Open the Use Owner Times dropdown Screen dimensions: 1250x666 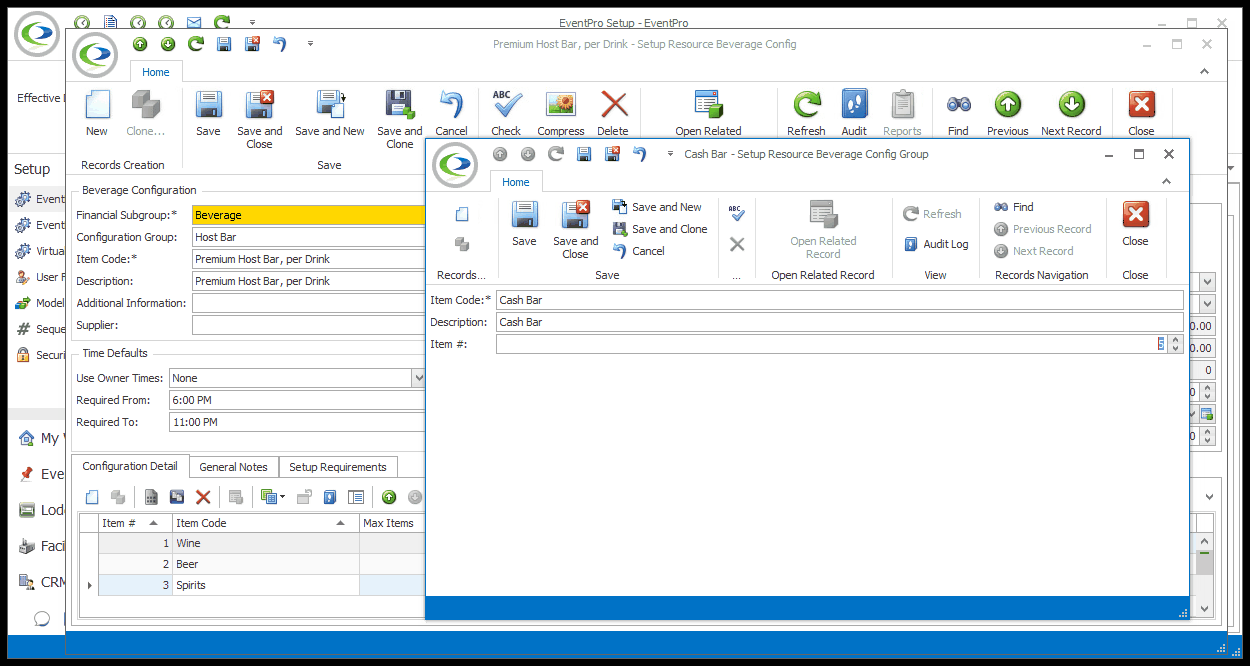point(418,378)
